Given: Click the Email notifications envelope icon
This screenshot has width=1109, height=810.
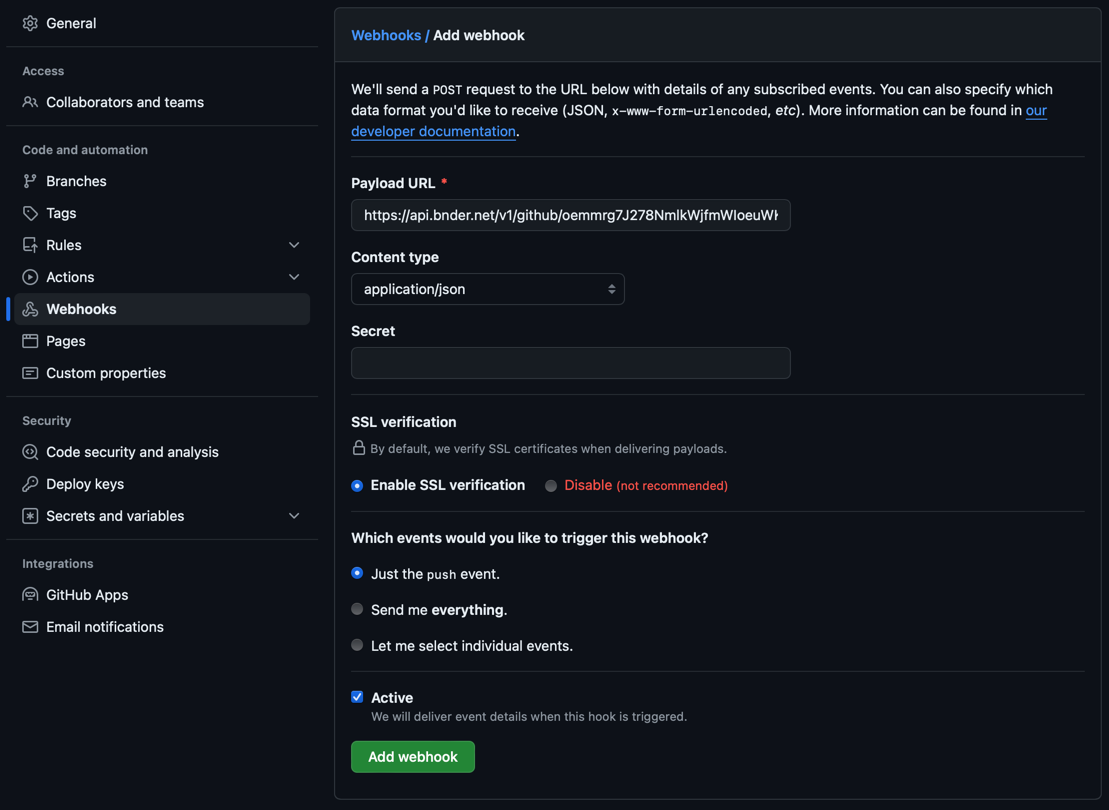Looking at the screenshot, I should coord(30,627).
